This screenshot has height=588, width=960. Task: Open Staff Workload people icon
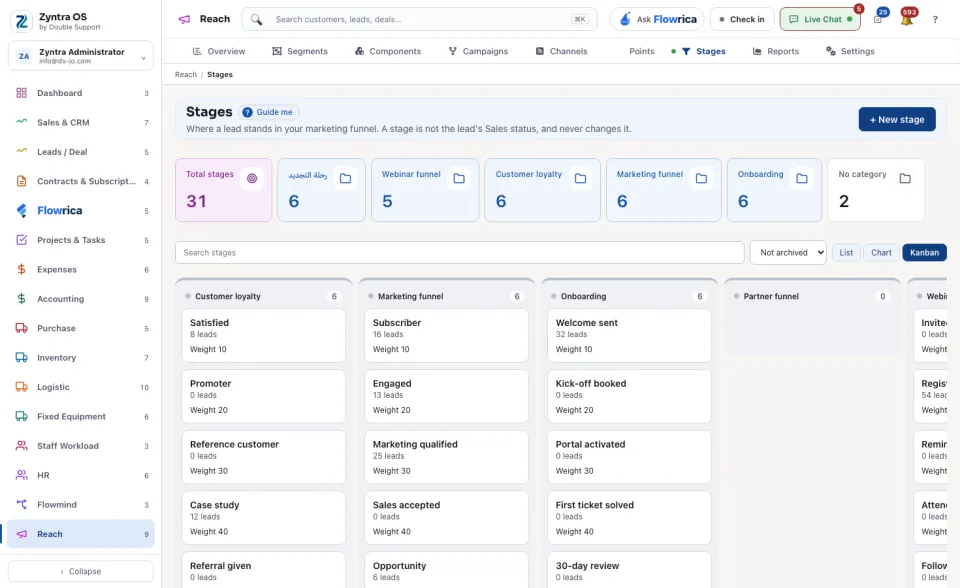(21, 445)
